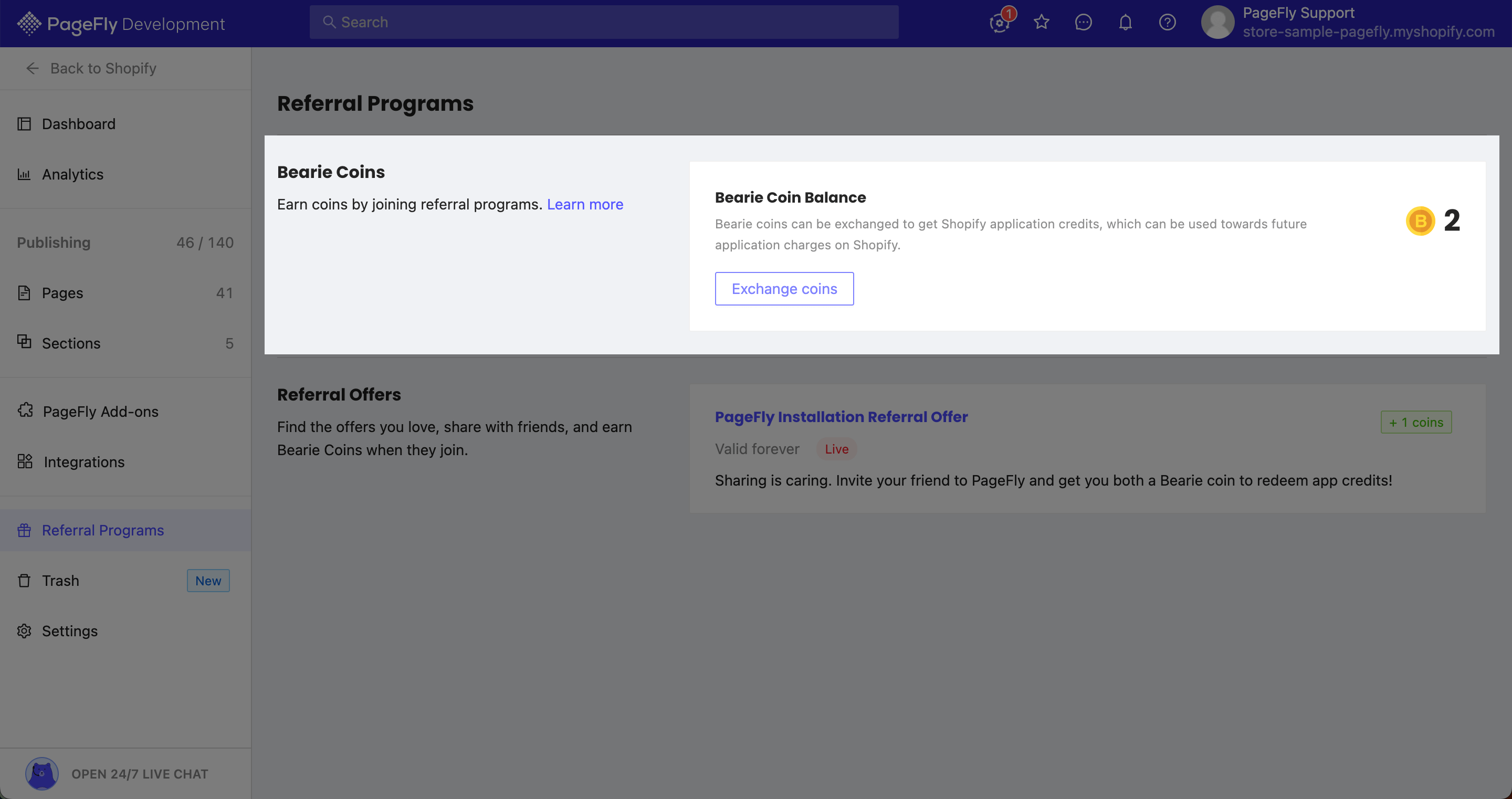The image size is (1512, 799).
Task: Click the Publishing 46 / 140 counter
Action: coord(205,243)
